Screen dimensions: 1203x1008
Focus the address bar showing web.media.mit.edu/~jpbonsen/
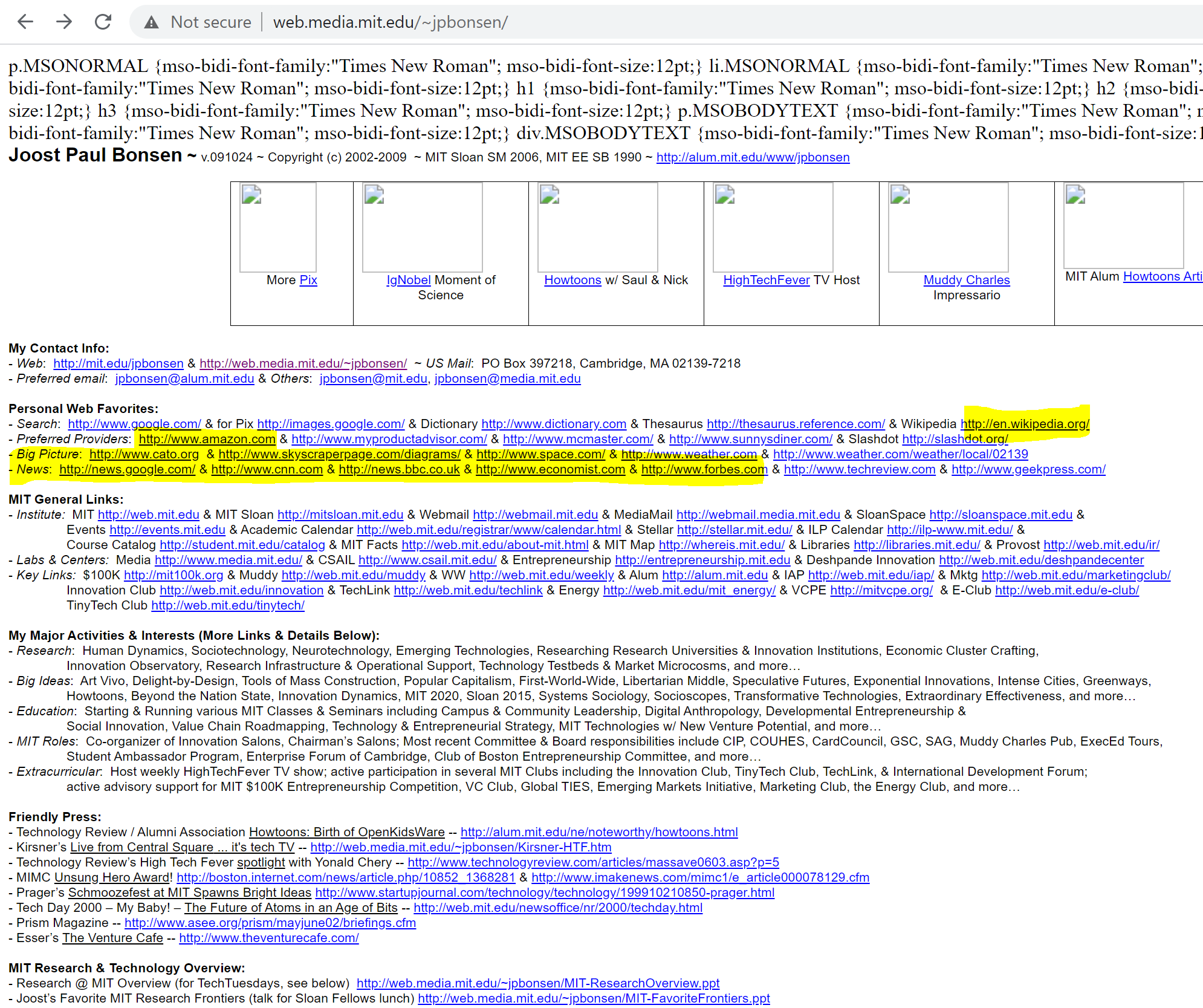point(391,22)
